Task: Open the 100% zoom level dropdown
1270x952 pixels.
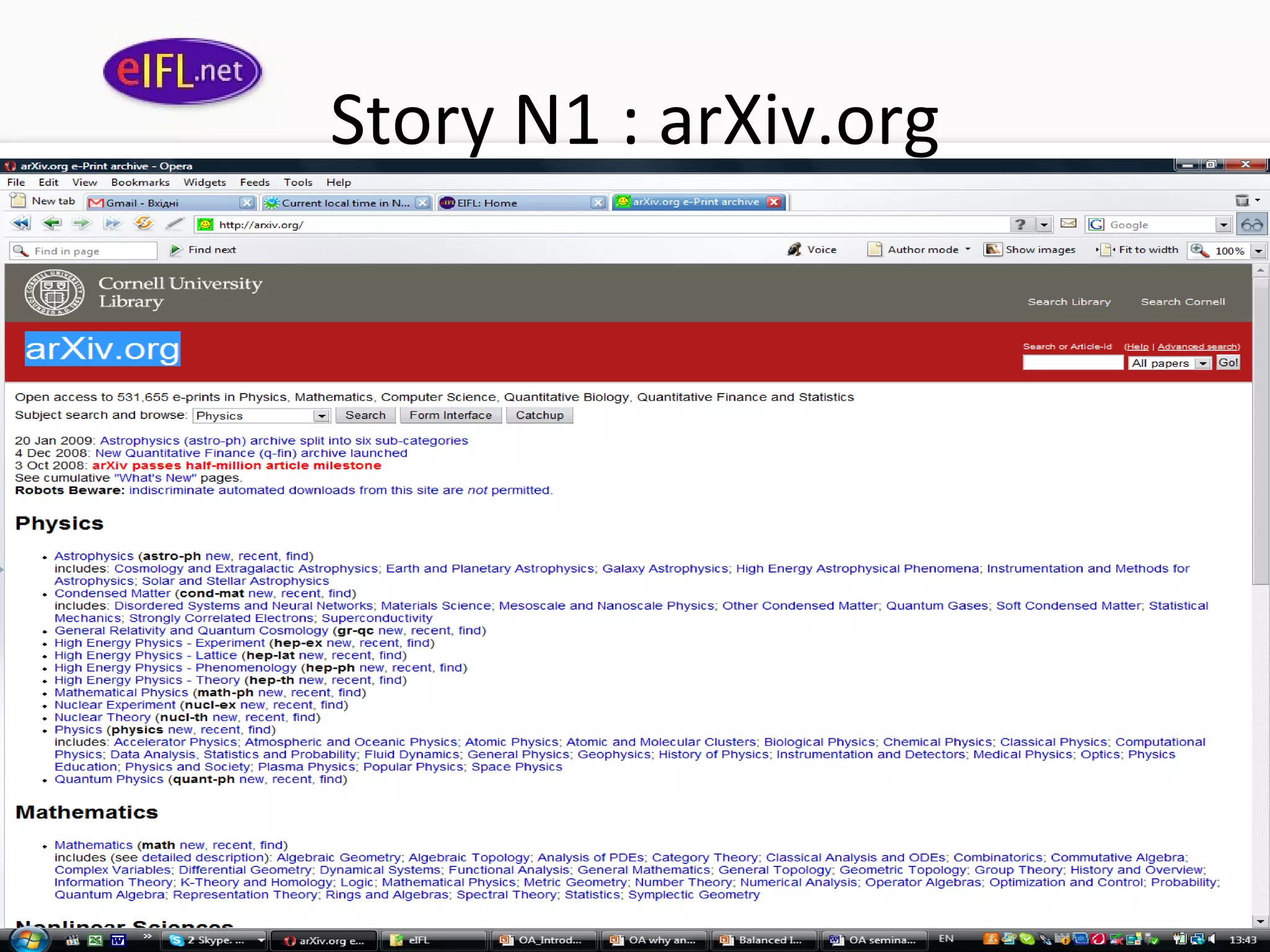Action: pos(1258,251)
